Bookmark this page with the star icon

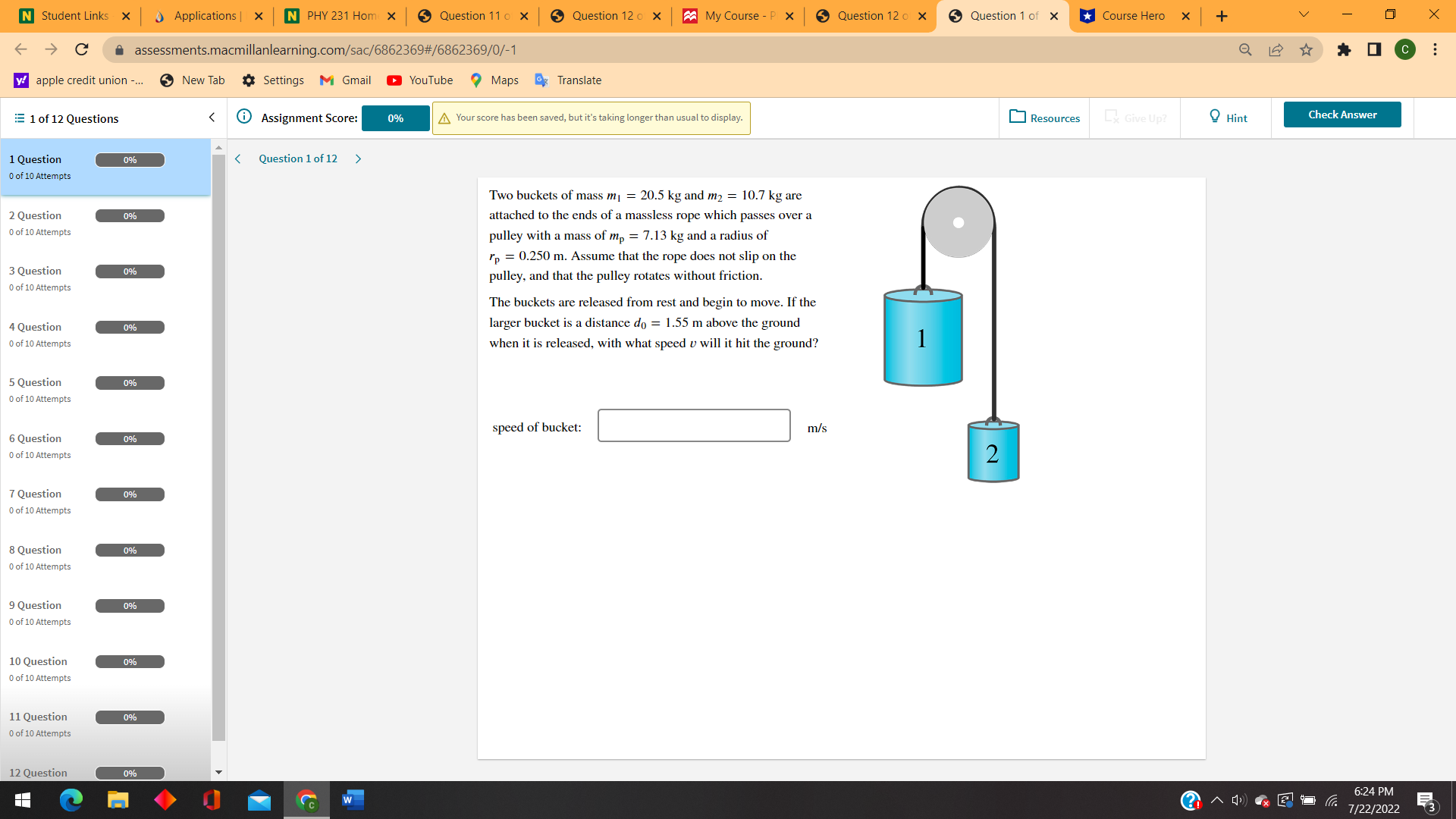(x=1306, y=50)
